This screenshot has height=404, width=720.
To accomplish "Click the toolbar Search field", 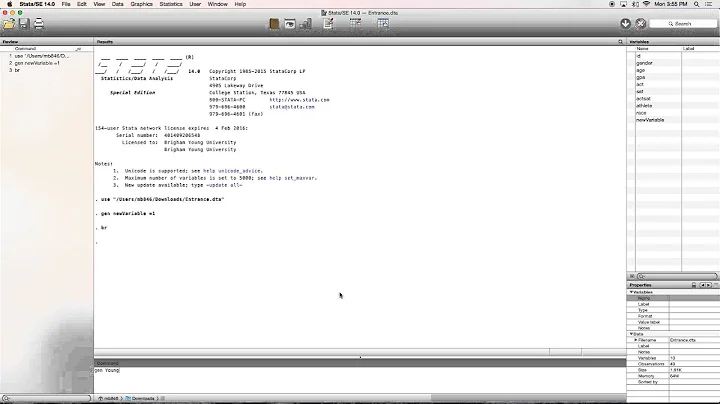I will point(683,23).
